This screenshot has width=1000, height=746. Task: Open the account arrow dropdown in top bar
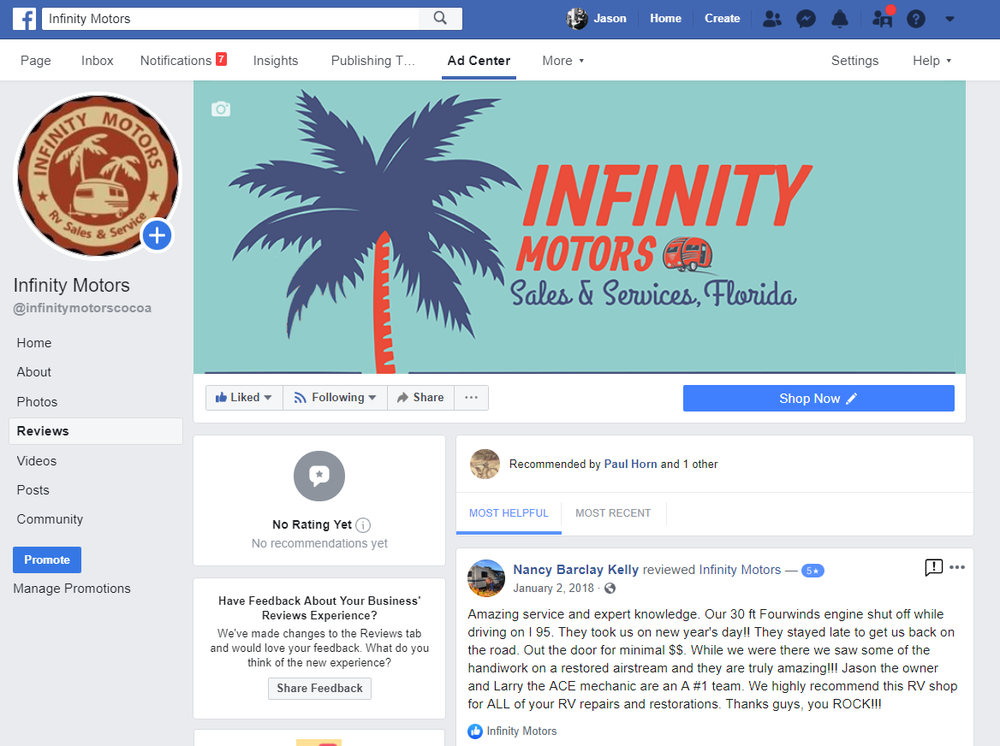pyautogui.click(x=950, y=18)
